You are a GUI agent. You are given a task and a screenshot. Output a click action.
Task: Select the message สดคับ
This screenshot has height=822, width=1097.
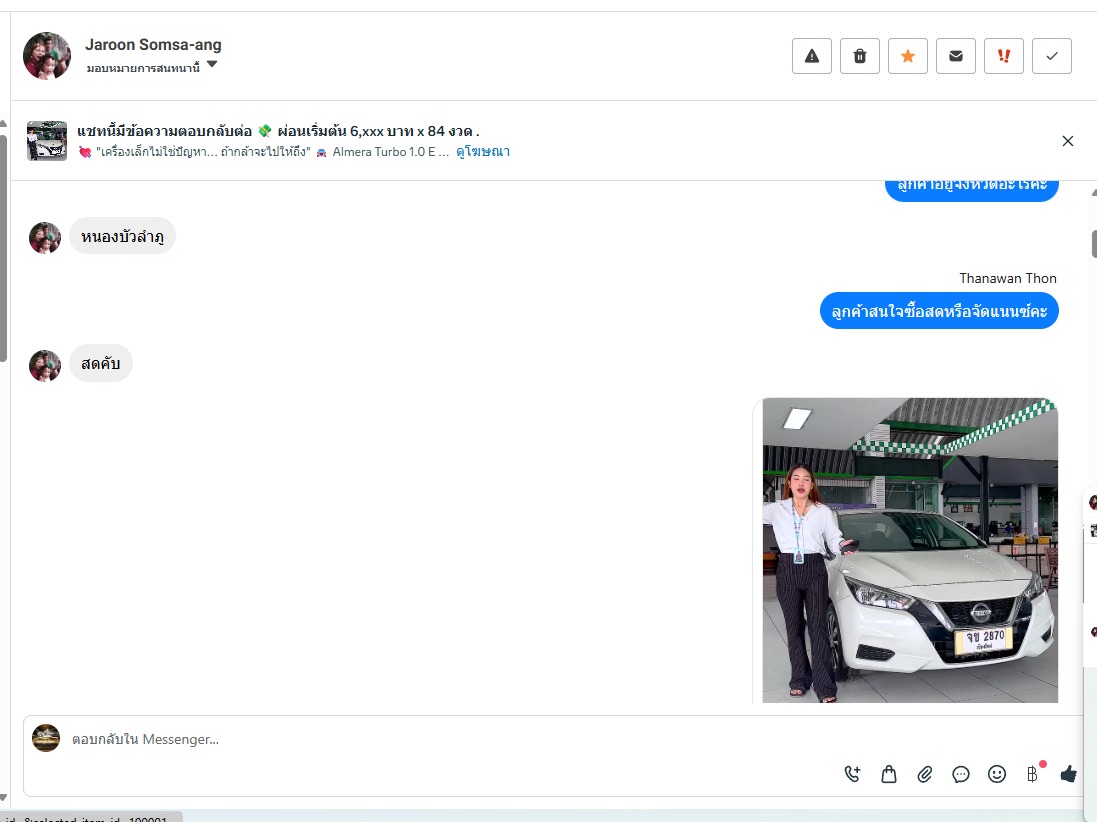101,363
